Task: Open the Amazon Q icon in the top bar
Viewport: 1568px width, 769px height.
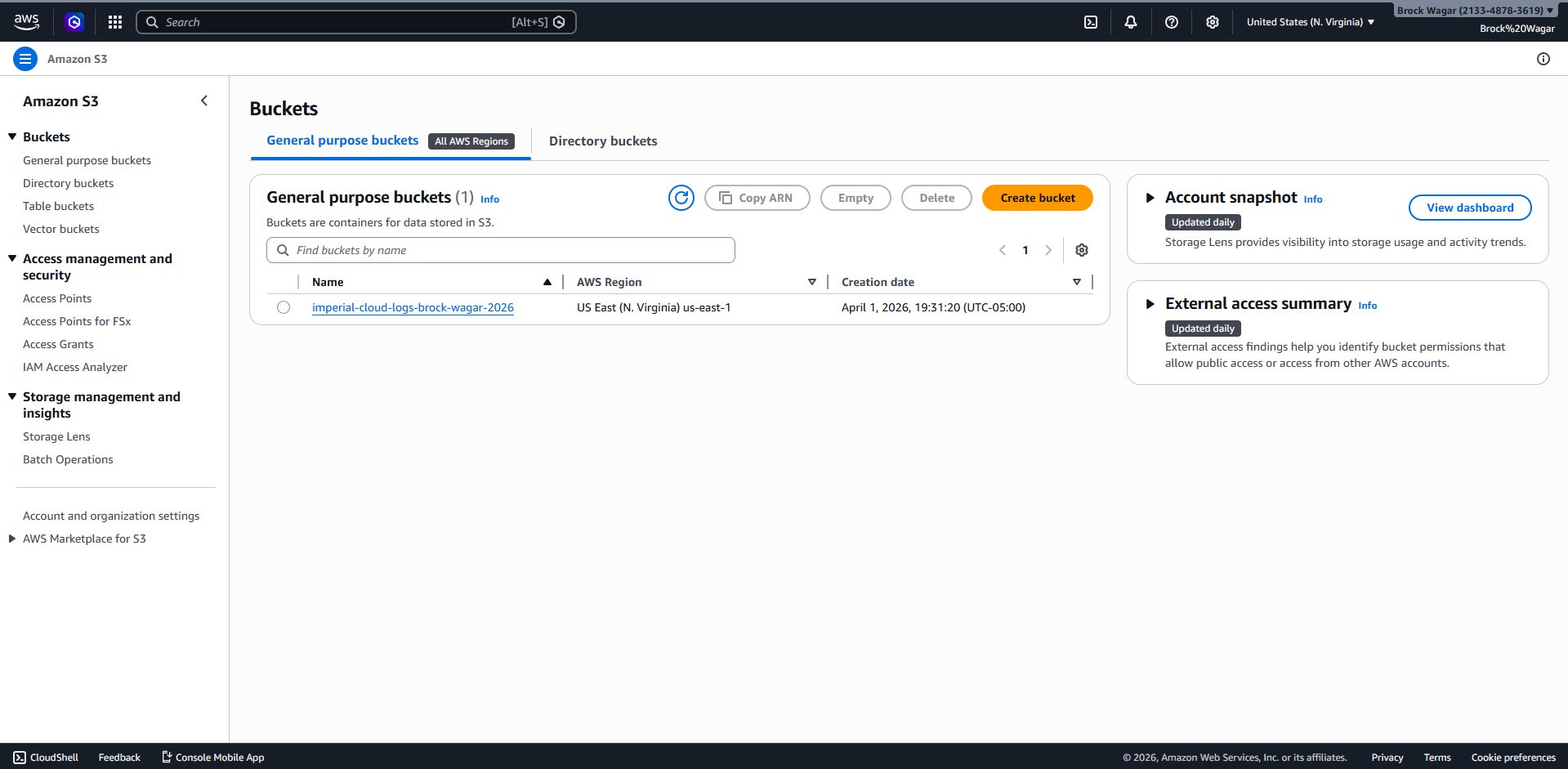Action: (x=74, y=22)
